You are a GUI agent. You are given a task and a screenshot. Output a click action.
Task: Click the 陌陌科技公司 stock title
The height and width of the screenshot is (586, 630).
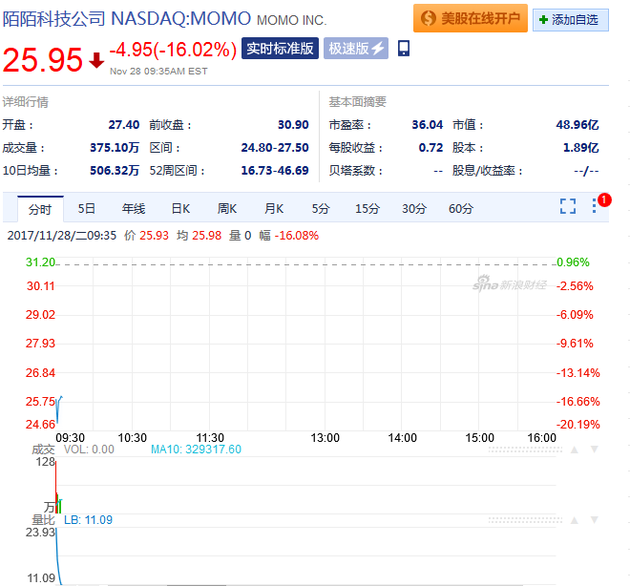(54, 19)
